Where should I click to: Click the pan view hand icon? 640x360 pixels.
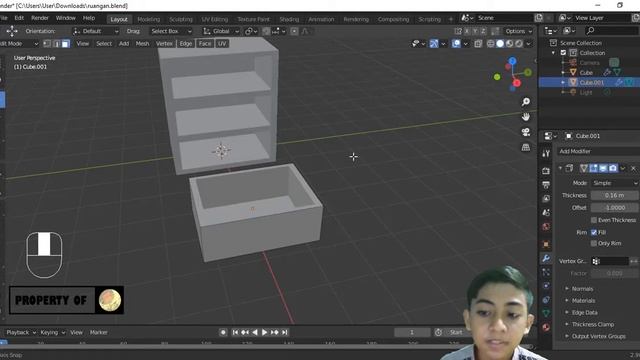click(x=526, y=117)
